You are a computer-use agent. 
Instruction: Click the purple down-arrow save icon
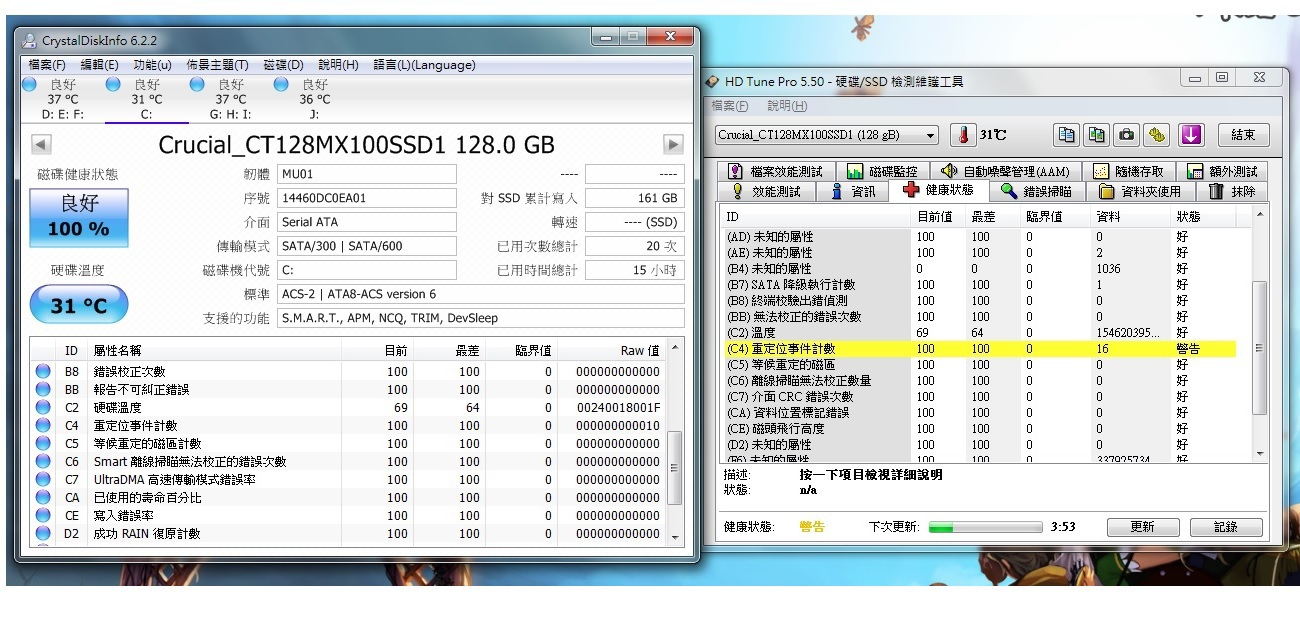tap(1190, 135)
